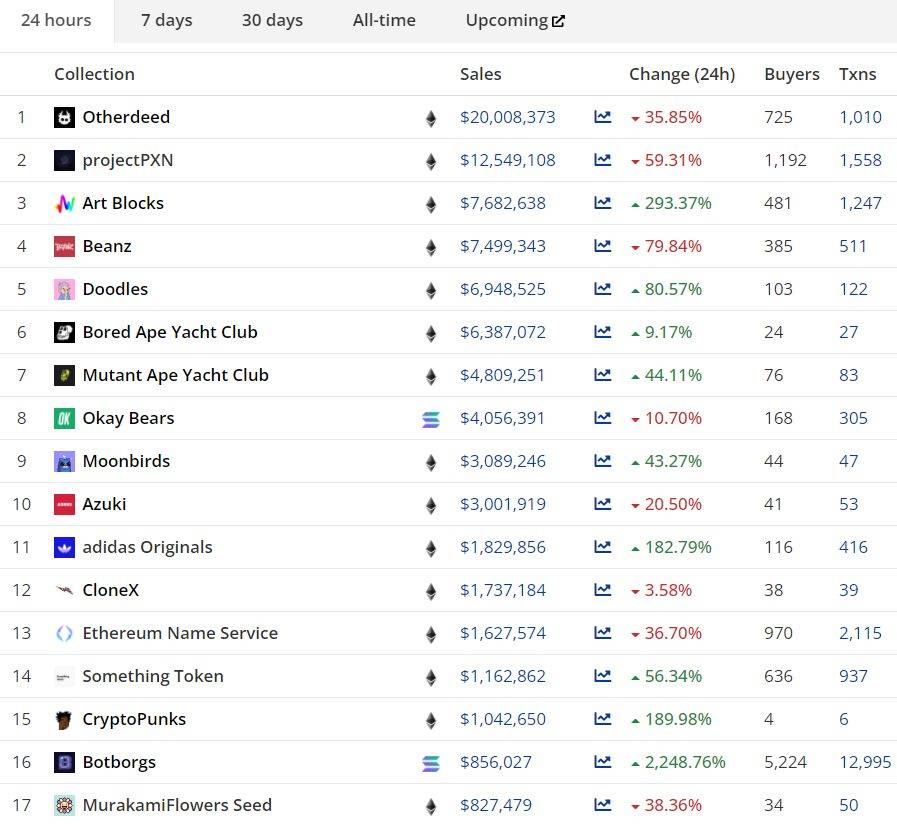The image size is (897, 826).
Task: Open the Upcoming tab
Action: pos(515,21)
